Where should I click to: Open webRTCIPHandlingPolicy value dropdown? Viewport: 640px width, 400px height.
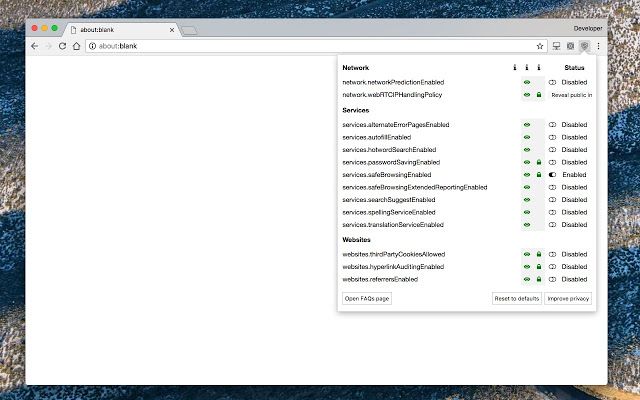tap(570, 95)
